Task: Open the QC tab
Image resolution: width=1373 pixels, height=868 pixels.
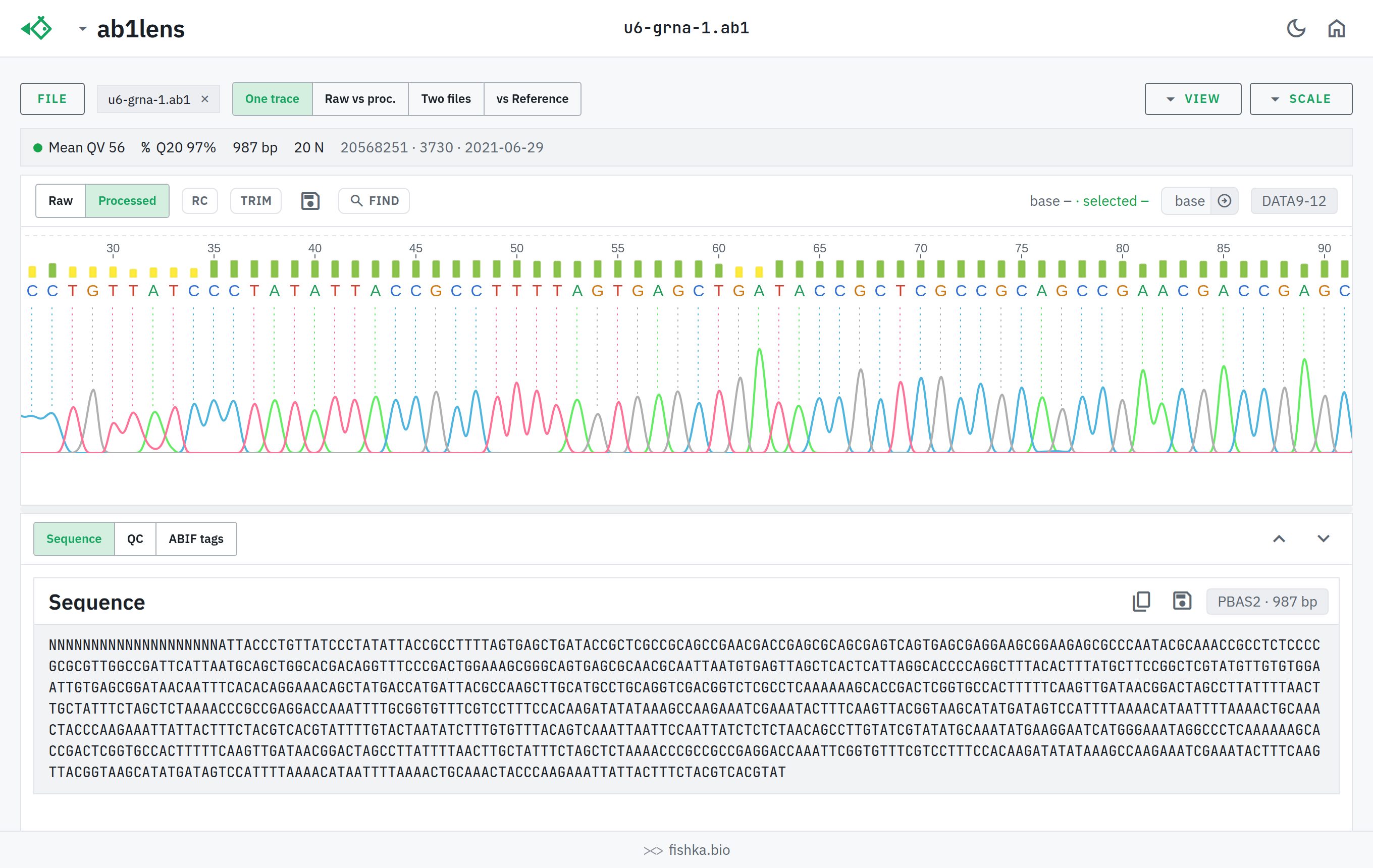Action: pos(135,538)
